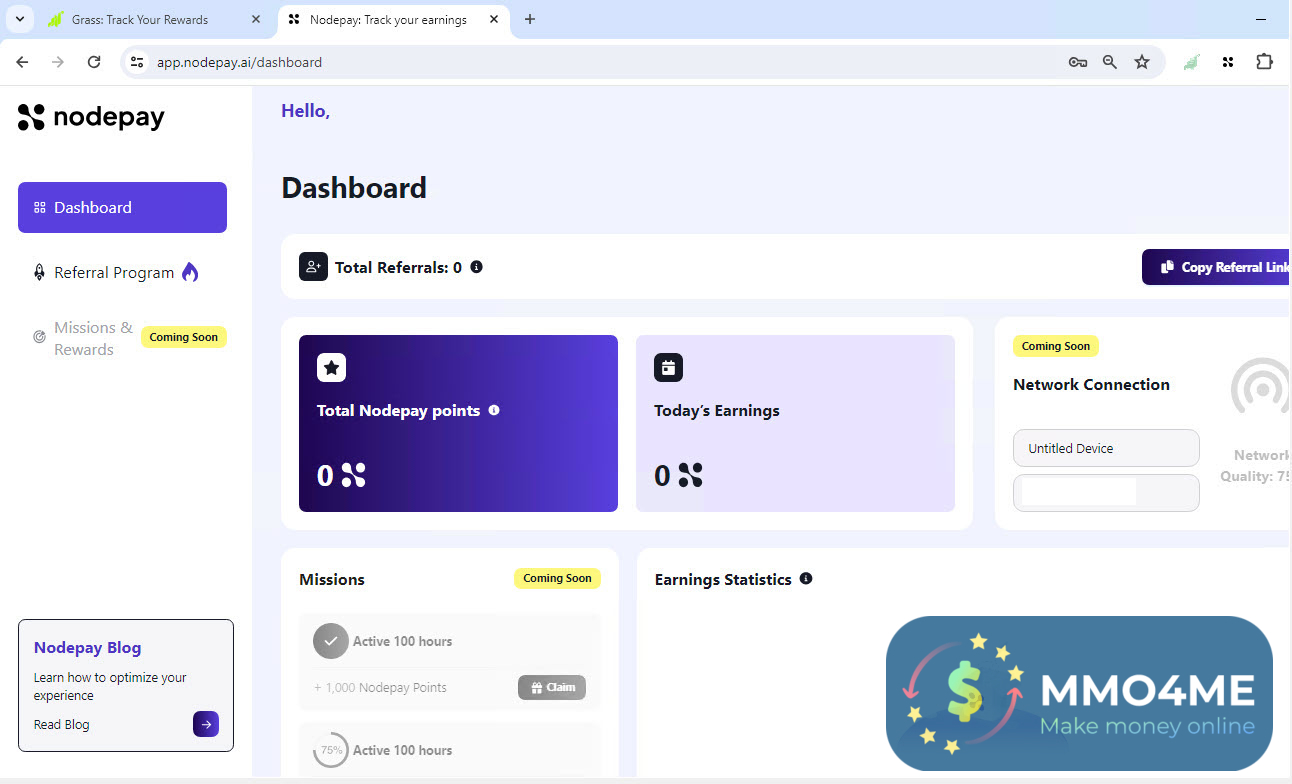Close the Nodepay: Track your earnings tab

point(494,19)
